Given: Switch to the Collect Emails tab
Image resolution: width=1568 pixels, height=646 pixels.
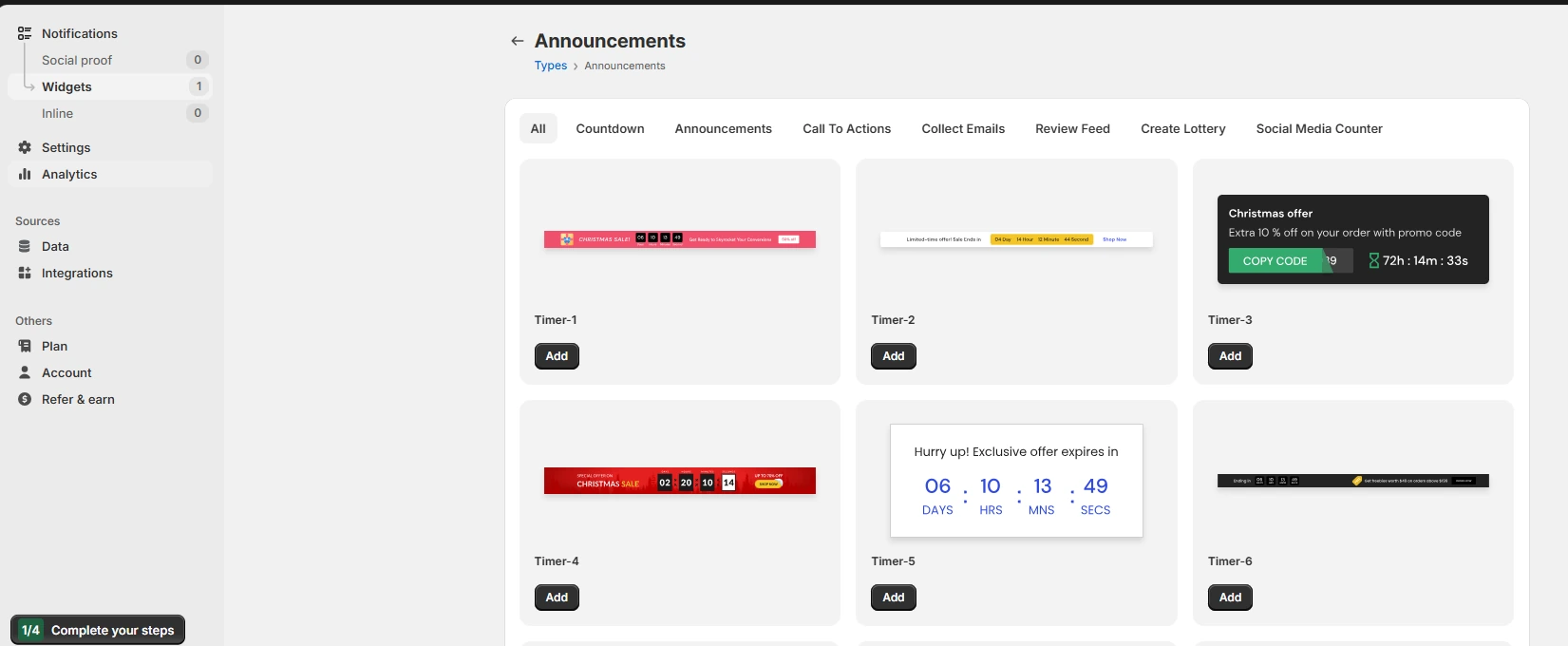Looking at the screenshot, I should coord(963,128).
